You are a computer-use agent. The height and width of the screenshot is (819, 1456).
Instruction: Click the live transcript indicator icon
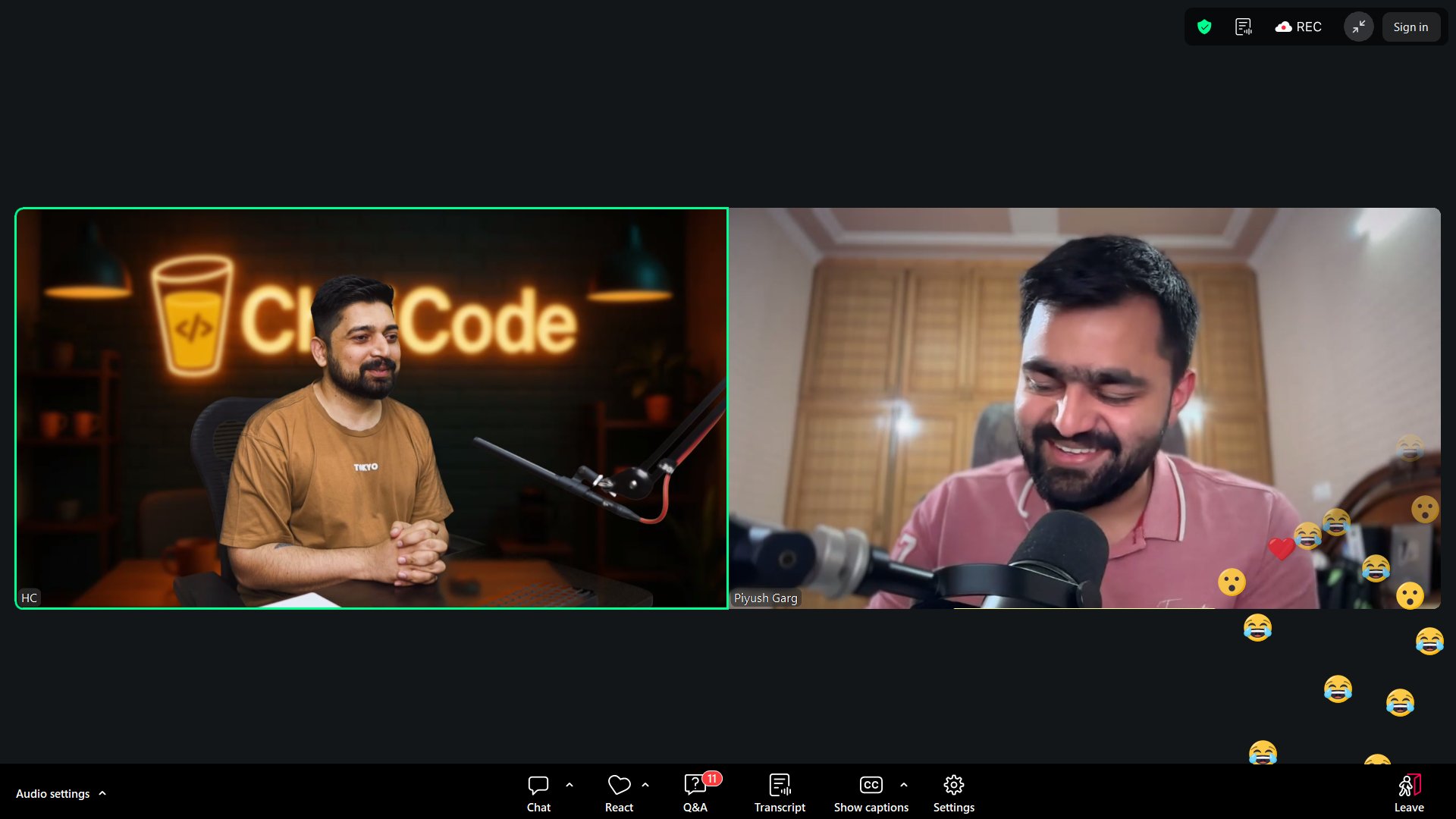1244,27
